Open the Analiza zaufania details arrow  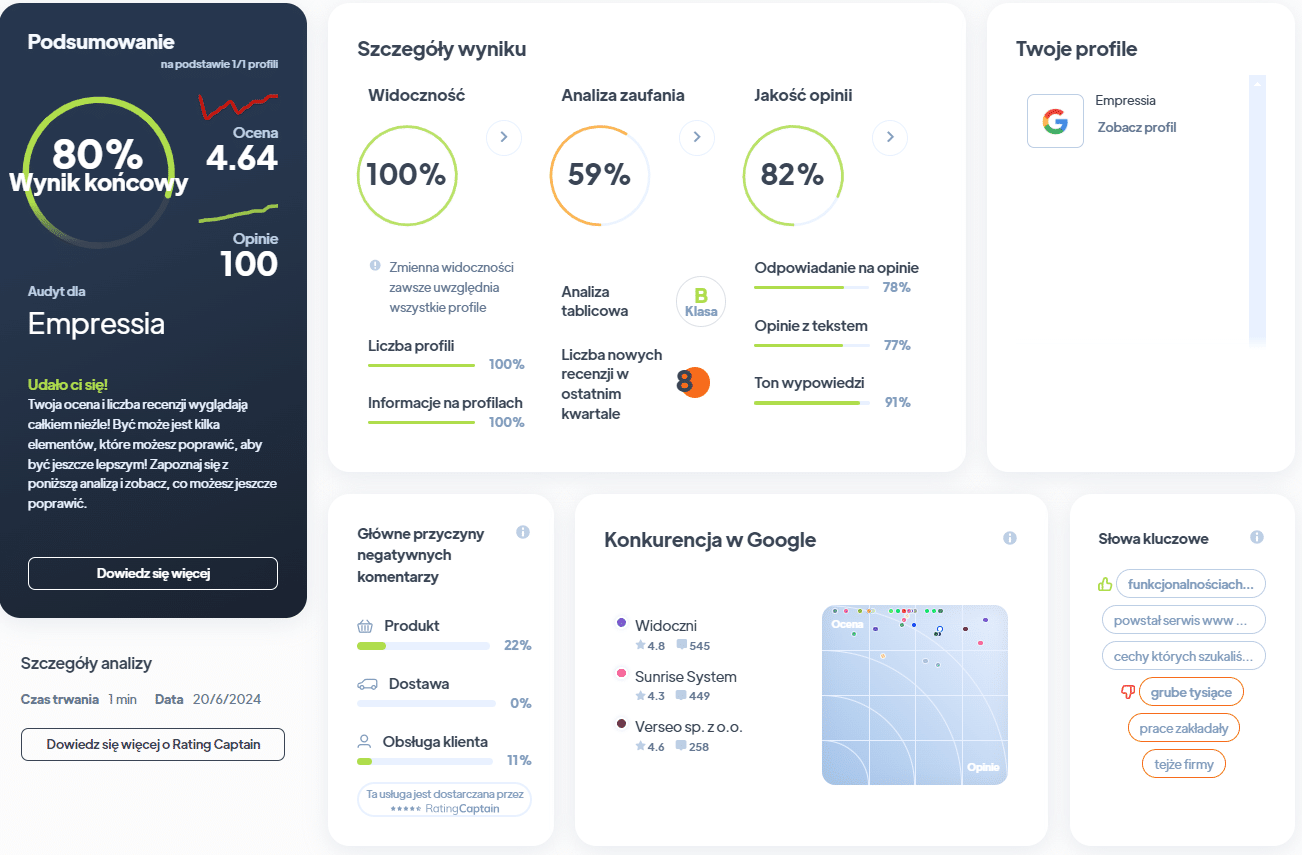[x=697, y=137]
